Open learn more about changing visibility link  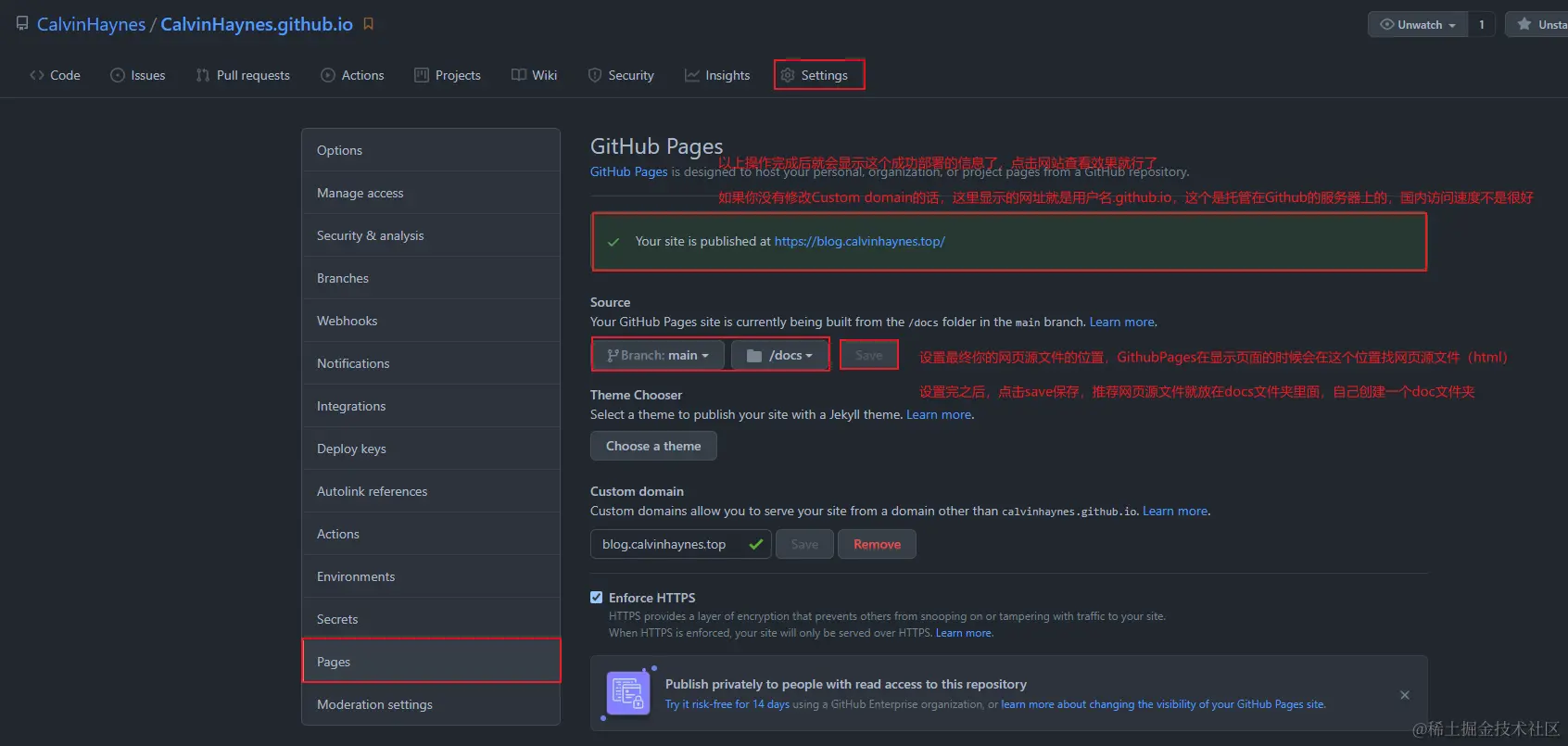point(1162,704)
